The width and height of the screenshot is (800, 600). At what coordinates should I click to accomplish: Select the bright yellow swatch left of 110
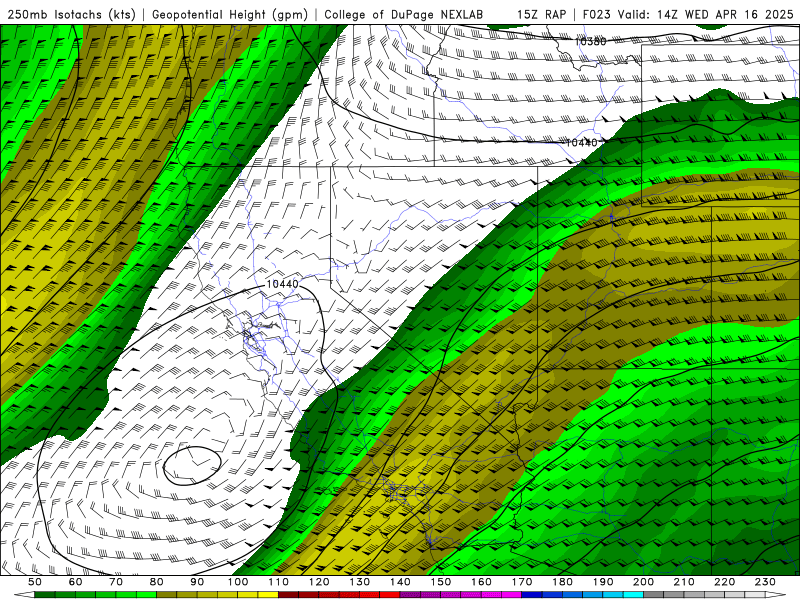tap(268, 594)
